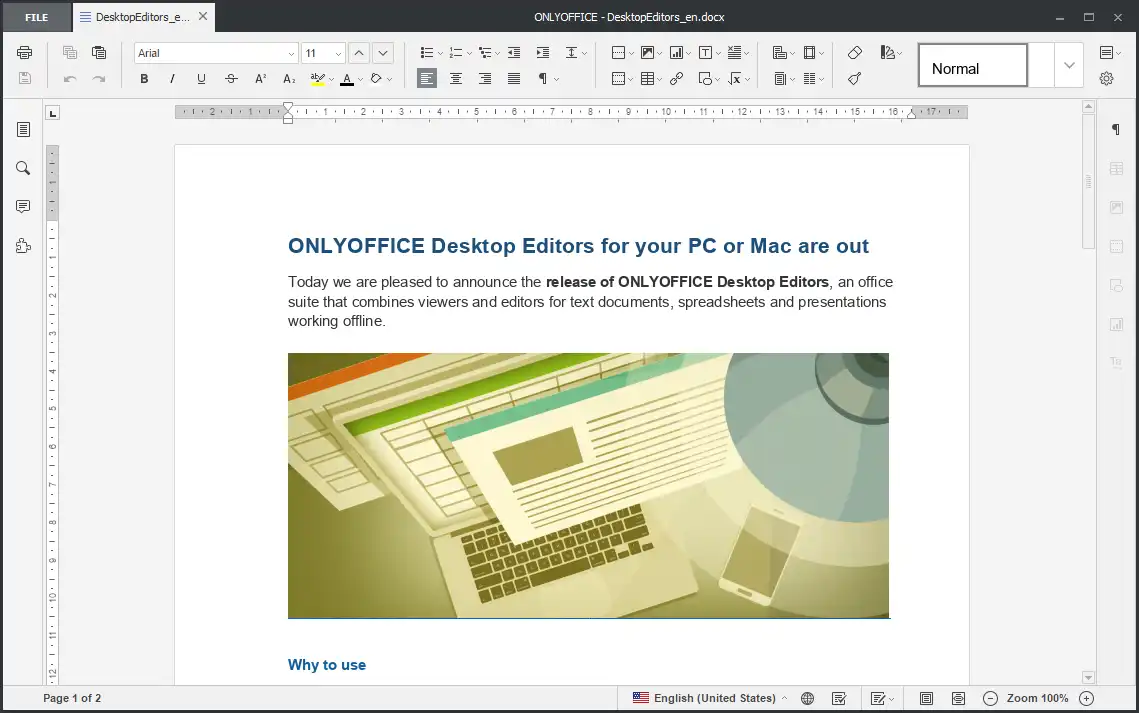
Task: Paste with the paste icon
Action: pos(99,52)
